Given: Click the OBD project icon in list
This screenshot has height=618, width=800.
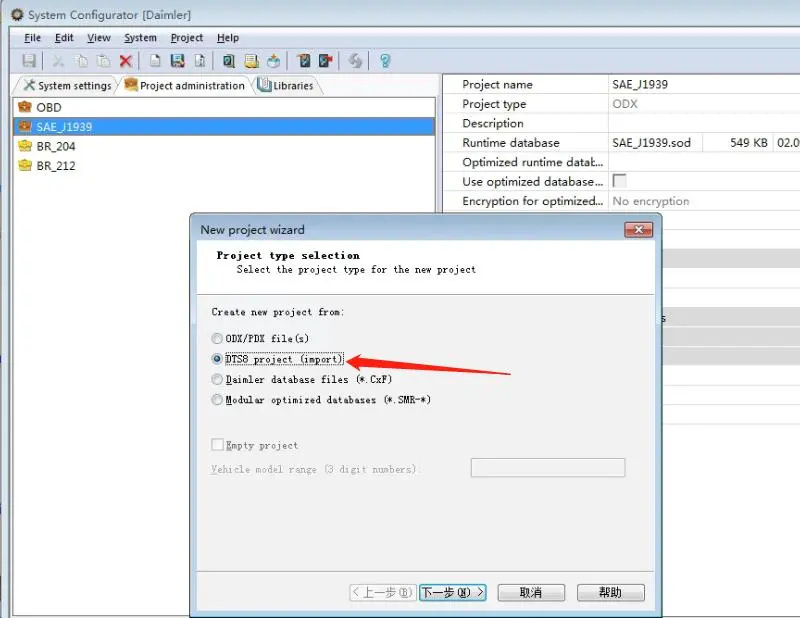Looking at the screenshot, I should (25, 107).
